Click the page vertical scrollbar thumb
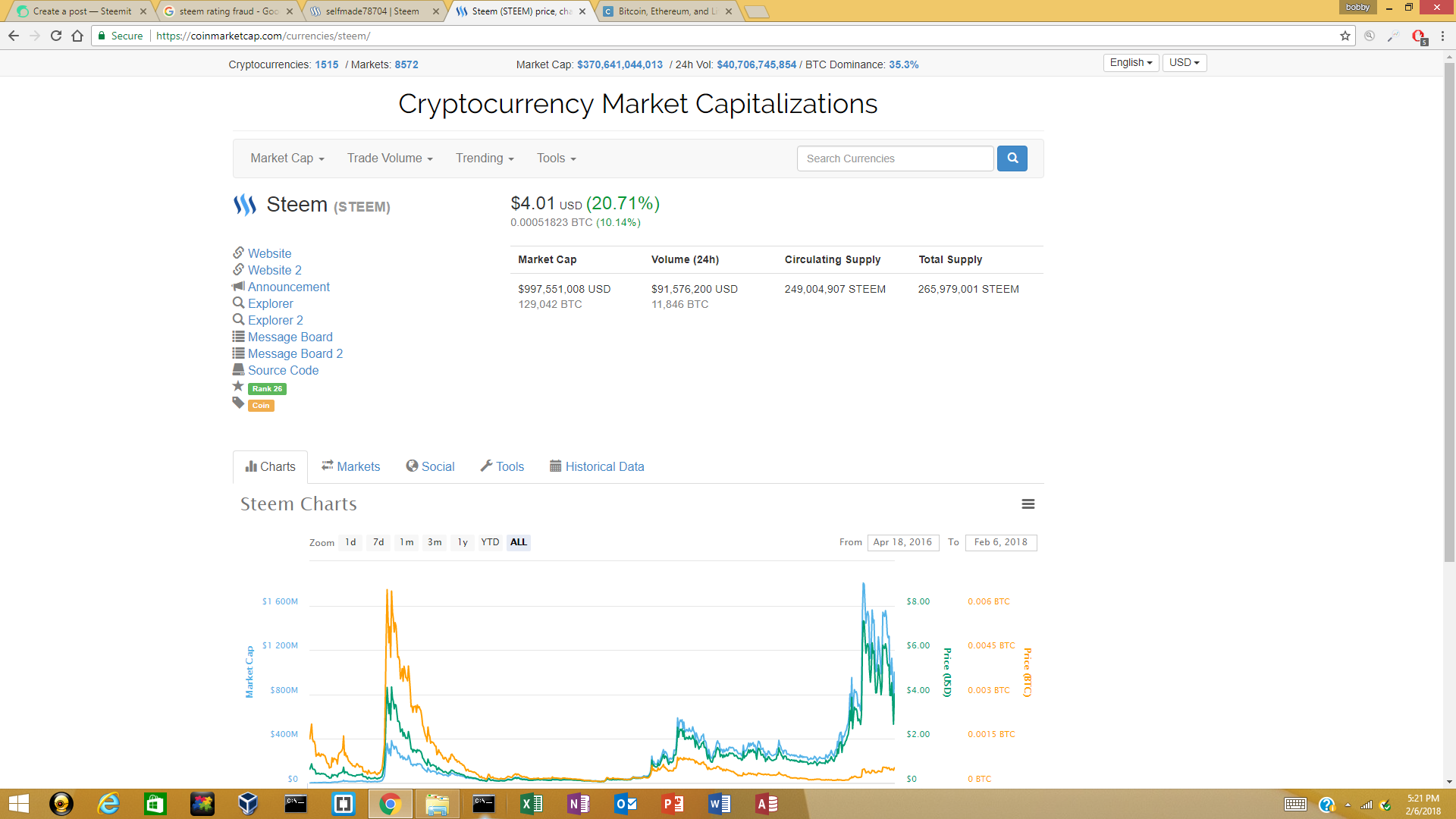 click(1449, 311)
